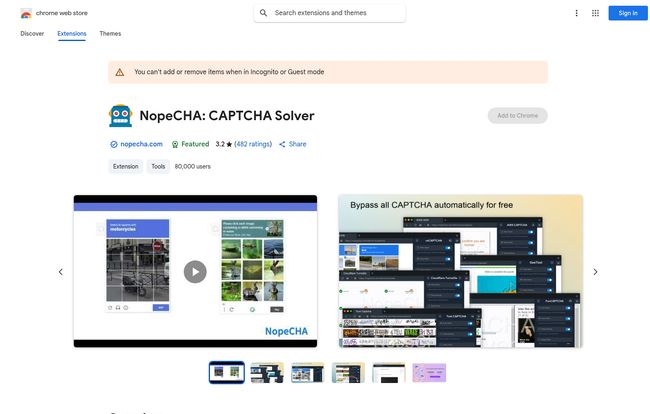Click the Incognito or Guest mode warning text
This screenshot has height=414, width=650.
(229, 72)
